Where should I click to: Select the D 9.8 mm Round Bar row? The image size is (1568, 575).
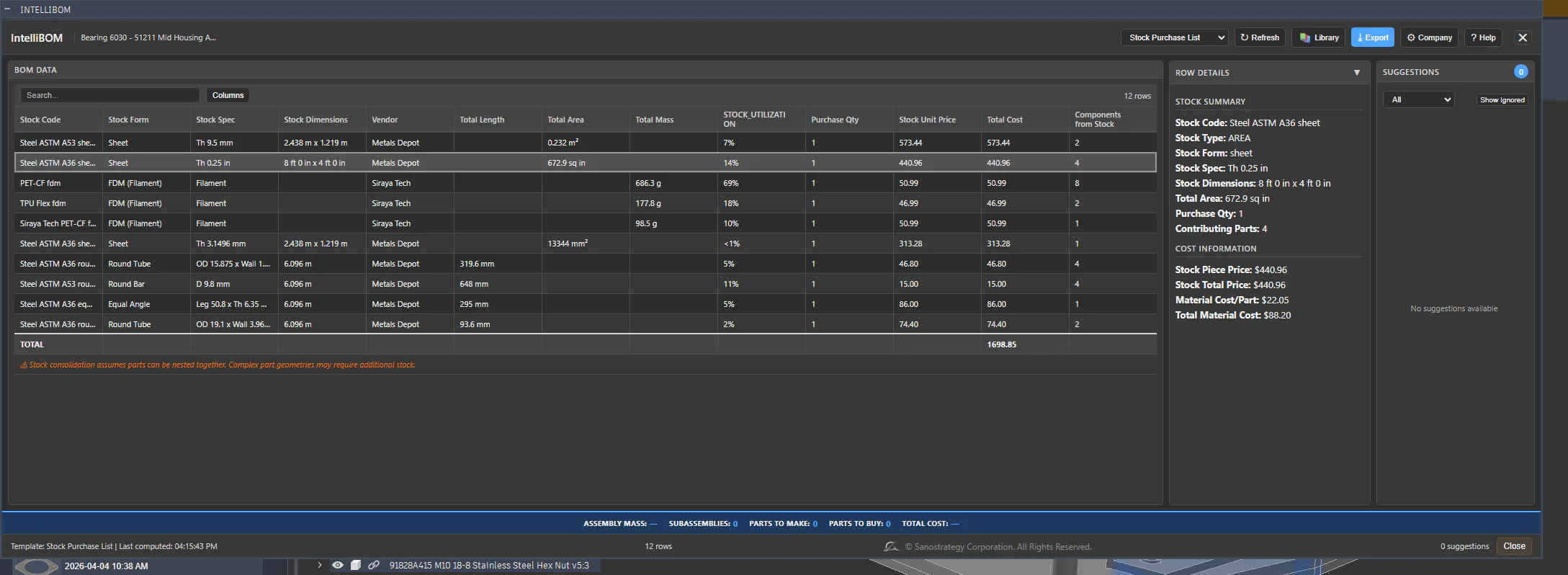coord(586,284)
